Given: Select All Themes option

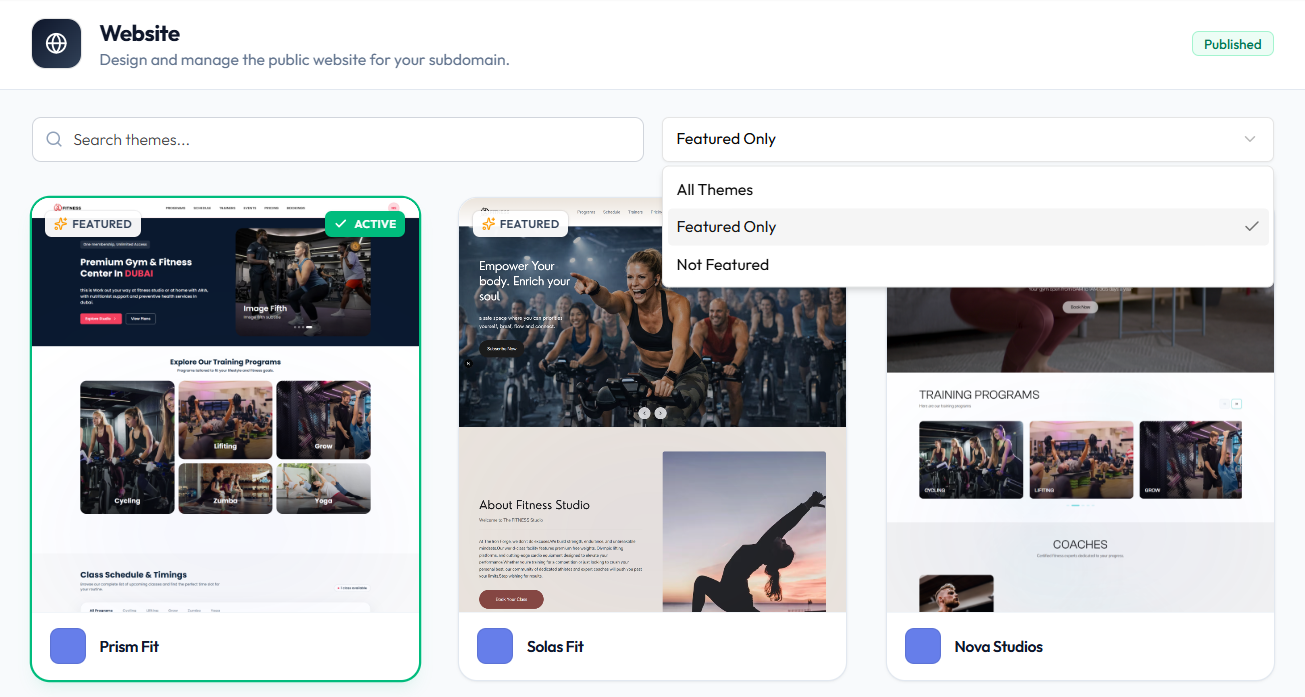Looking at the screenshot, I should pyautogui.click(x=967, y=190).
